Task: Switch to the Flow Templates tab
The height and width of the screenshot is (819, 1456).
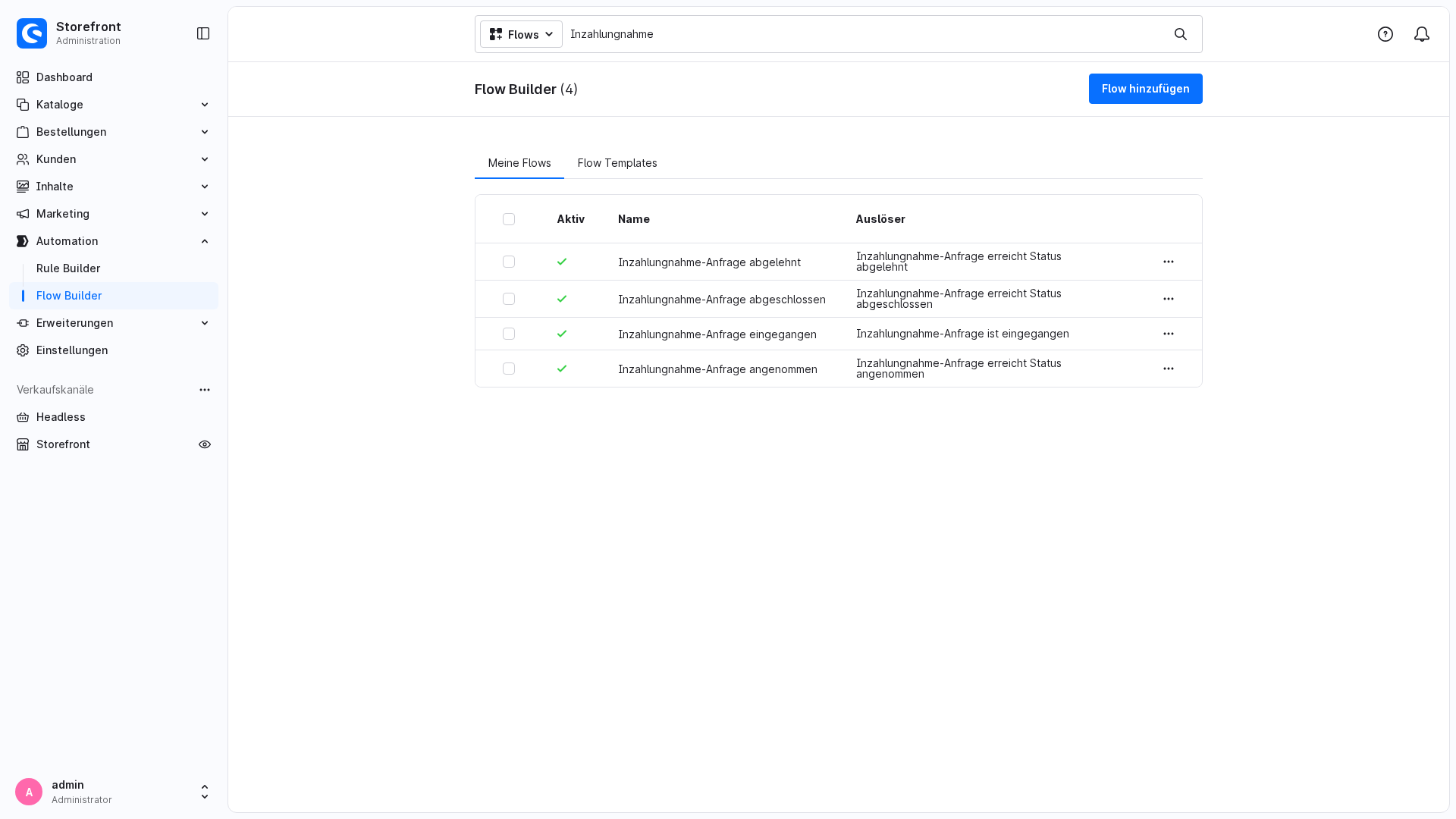Action: tap(617, 163)
